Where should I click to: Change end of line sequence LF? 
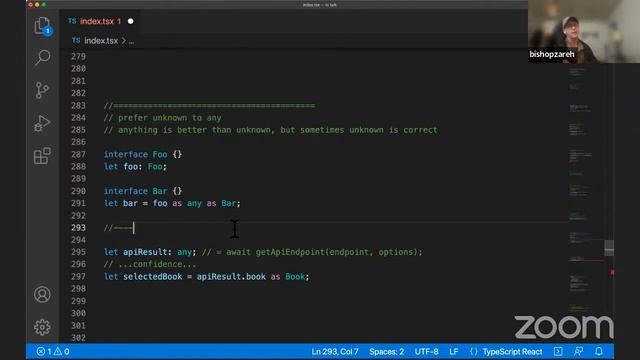click(x=453, y=351)
